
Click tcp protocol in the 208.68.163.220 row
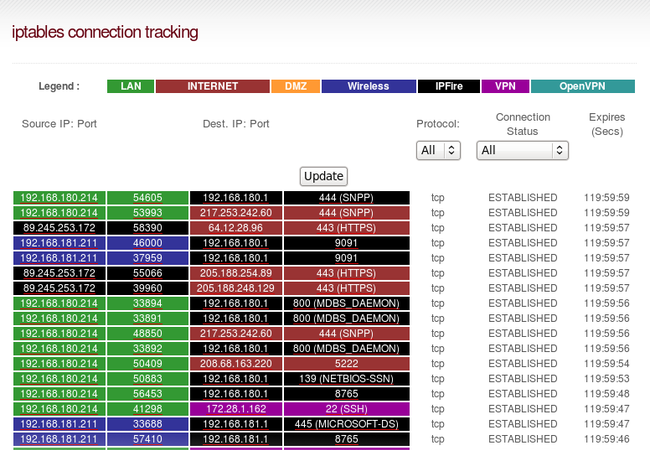438,364
